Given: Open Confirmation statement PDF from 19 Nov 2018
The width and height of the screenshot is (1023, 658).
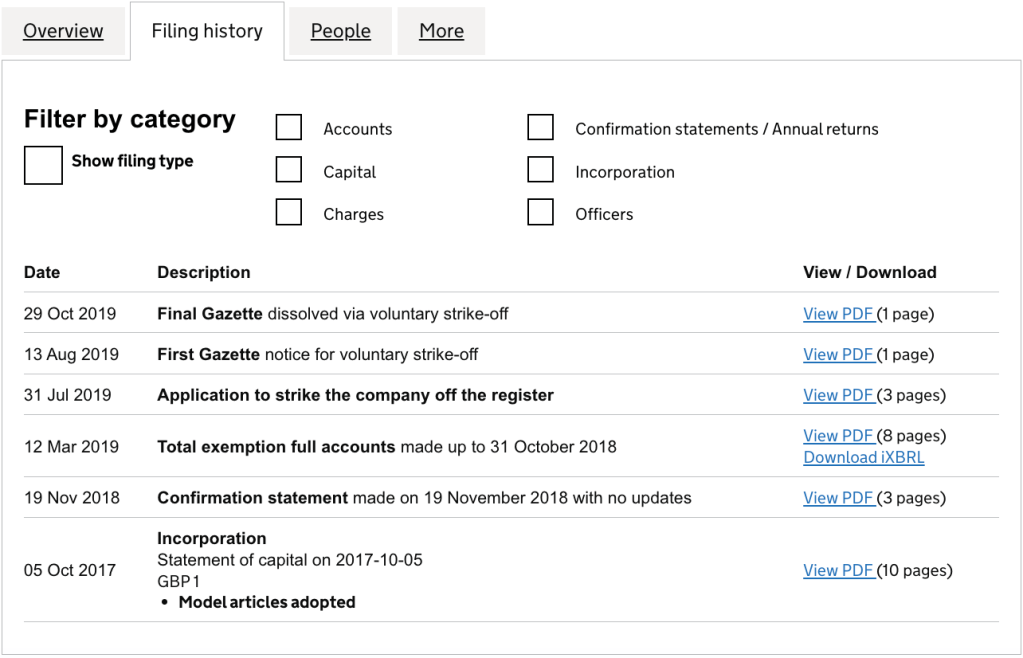Looking at the screenshot, I should click(x=838, y=498).
